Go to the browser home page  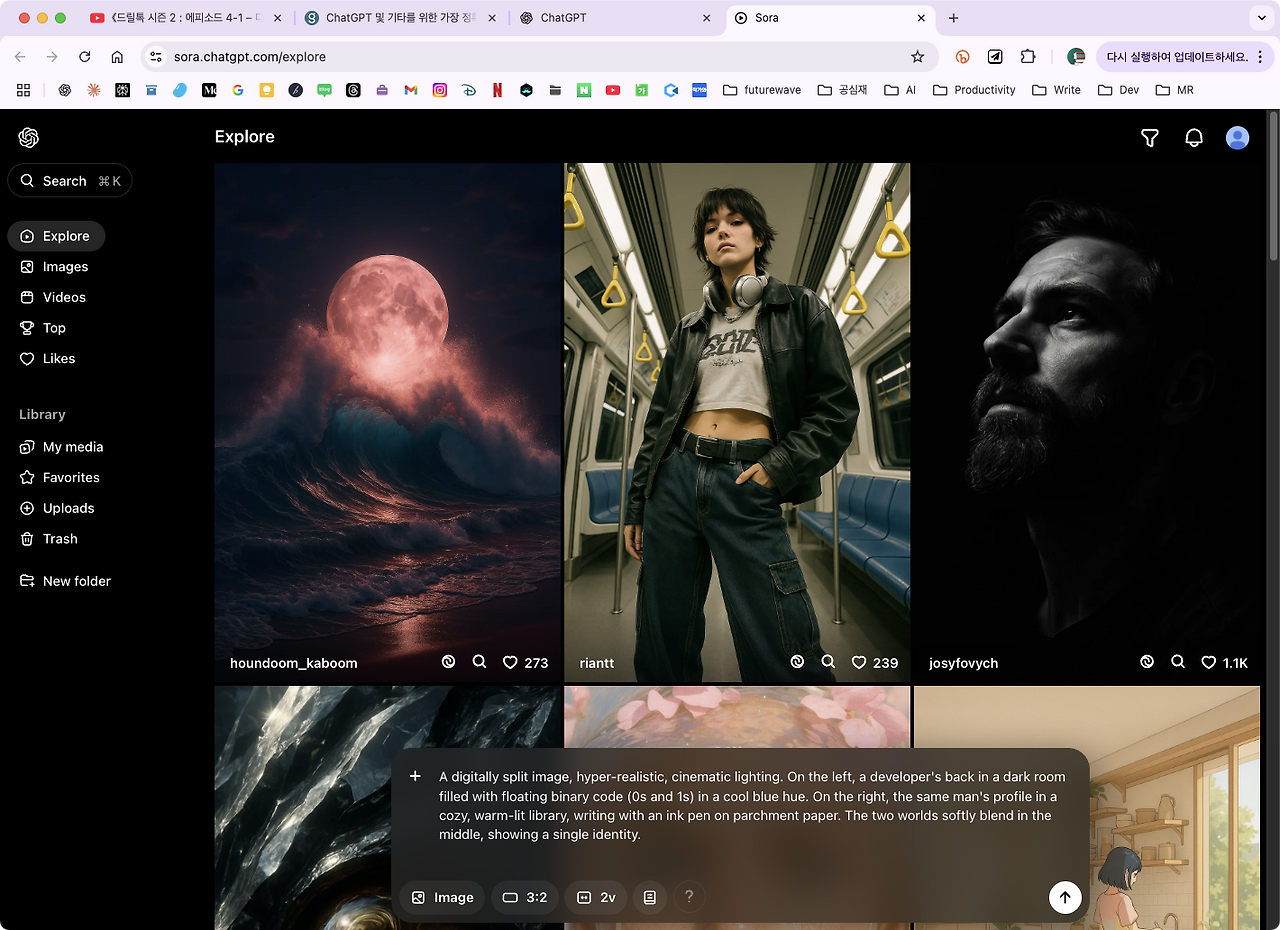click(x=117, y=57)
